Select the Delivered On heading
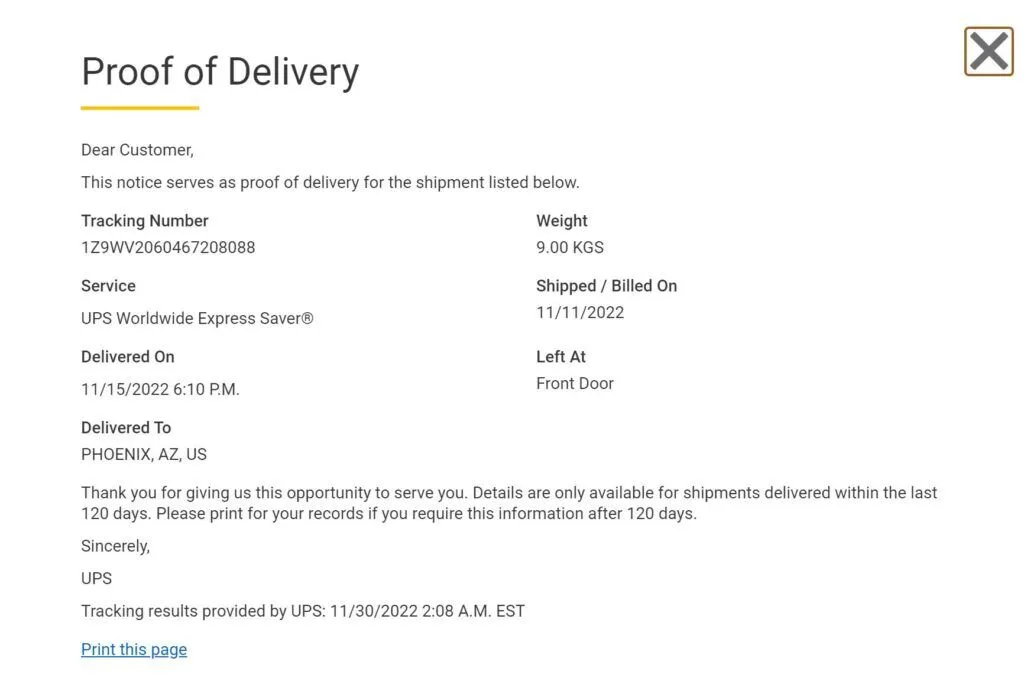 coord(128,356)
